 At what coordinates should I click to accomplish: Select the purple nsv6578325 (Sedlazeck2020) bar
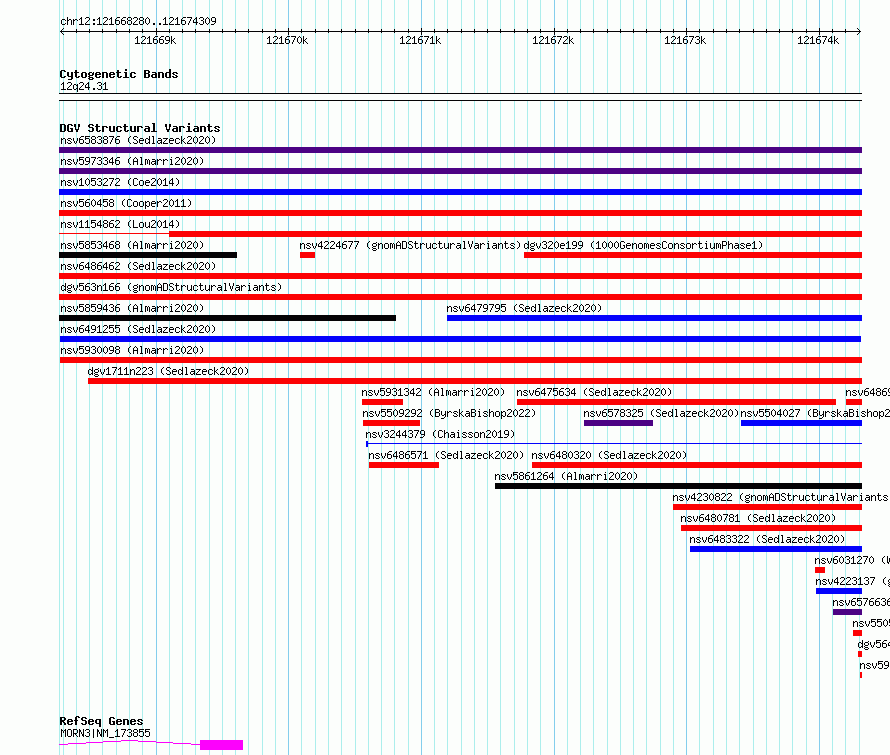[618, 423]
